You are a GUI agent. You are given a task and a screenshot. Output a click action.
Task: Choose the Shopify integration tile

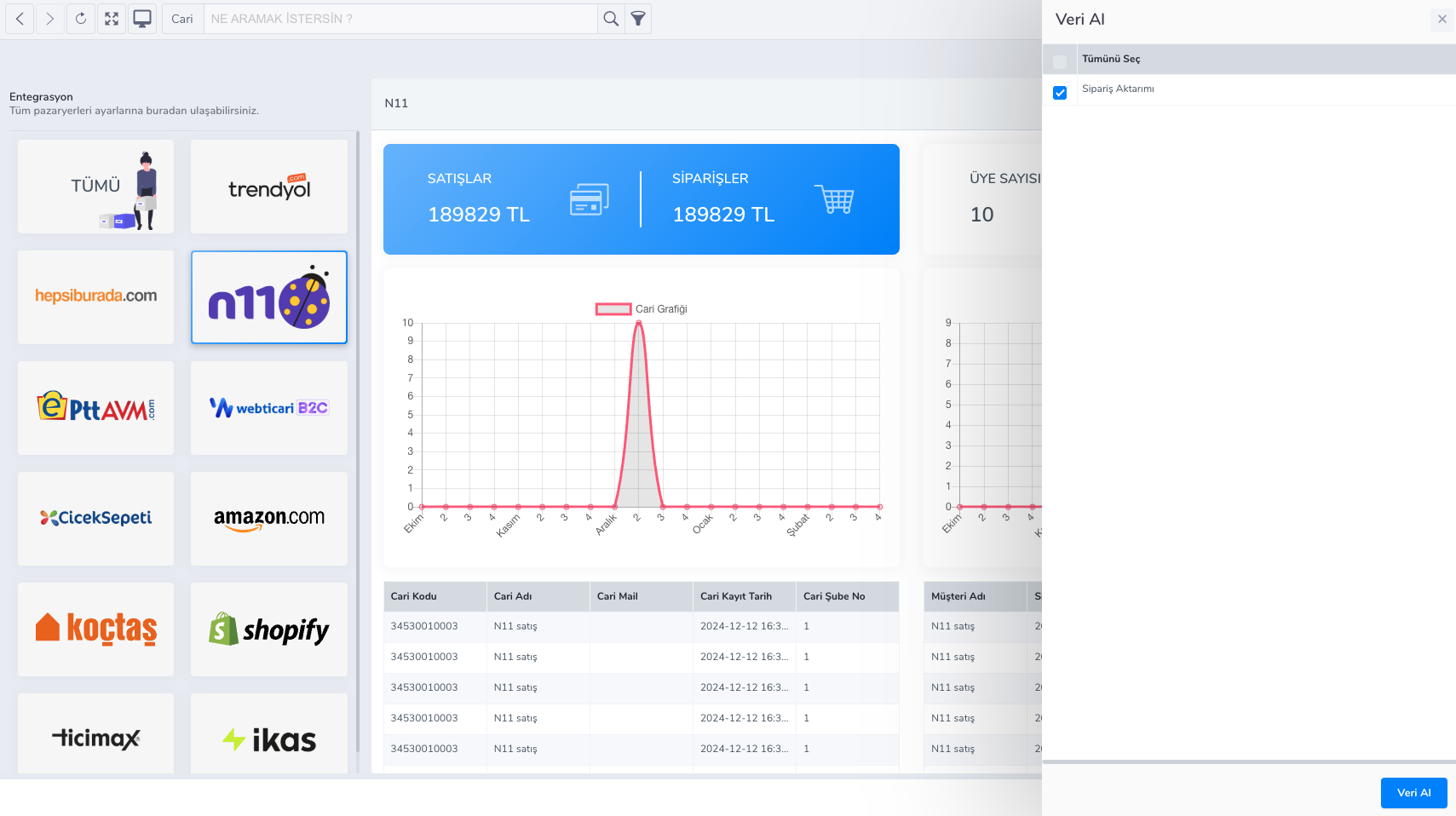pos(269,629)
